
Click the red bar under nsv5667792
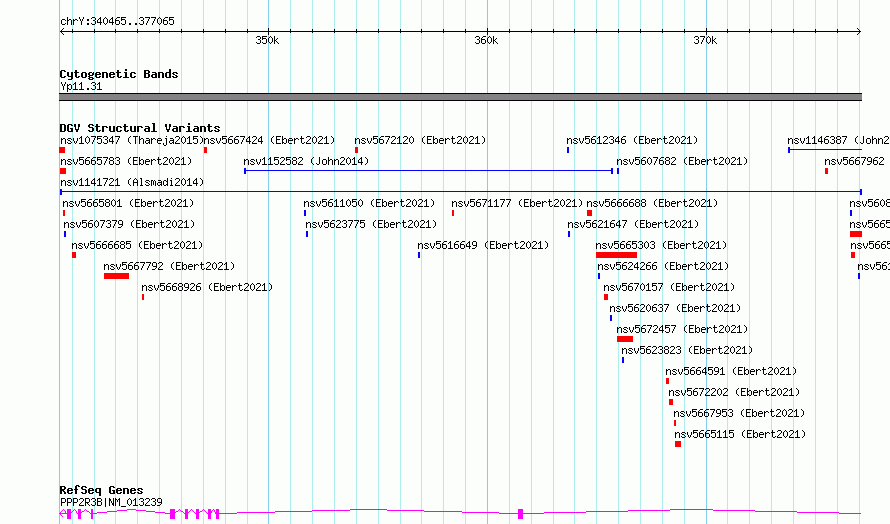click(x=116, y=276)
